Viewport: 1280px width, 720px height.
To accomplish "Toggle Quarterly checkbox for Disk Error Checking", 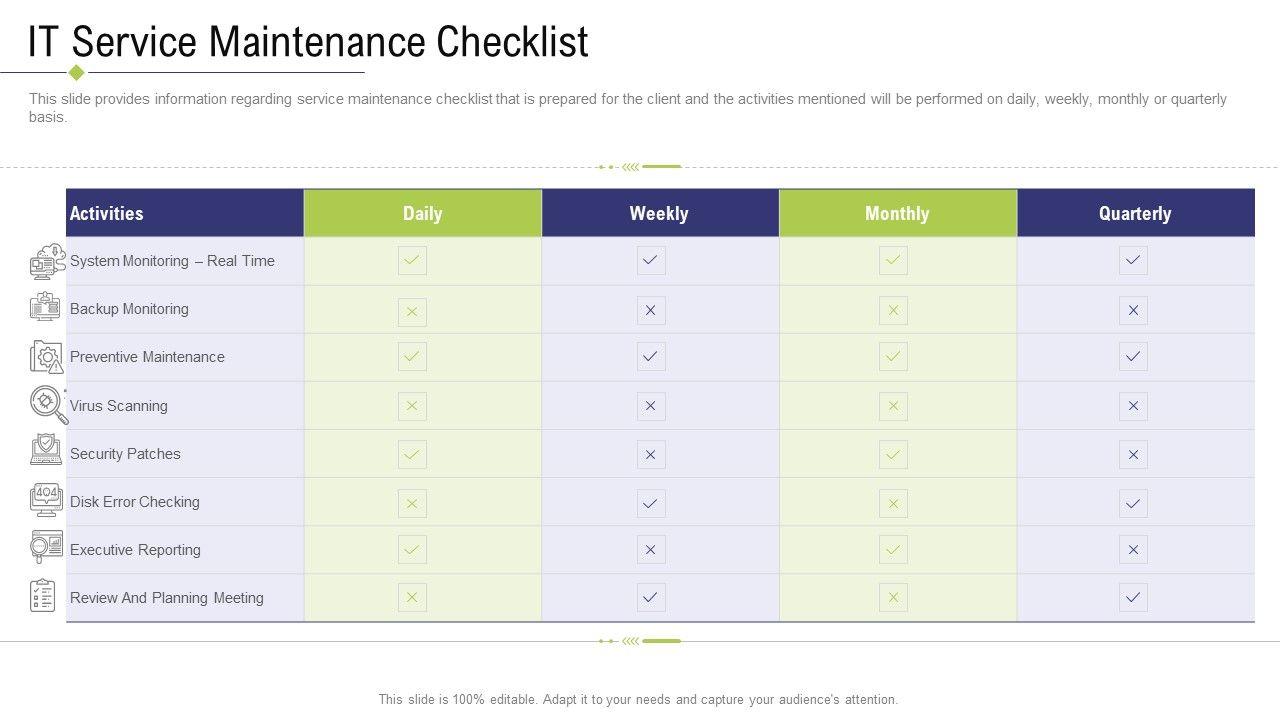I will point(1133,503).
